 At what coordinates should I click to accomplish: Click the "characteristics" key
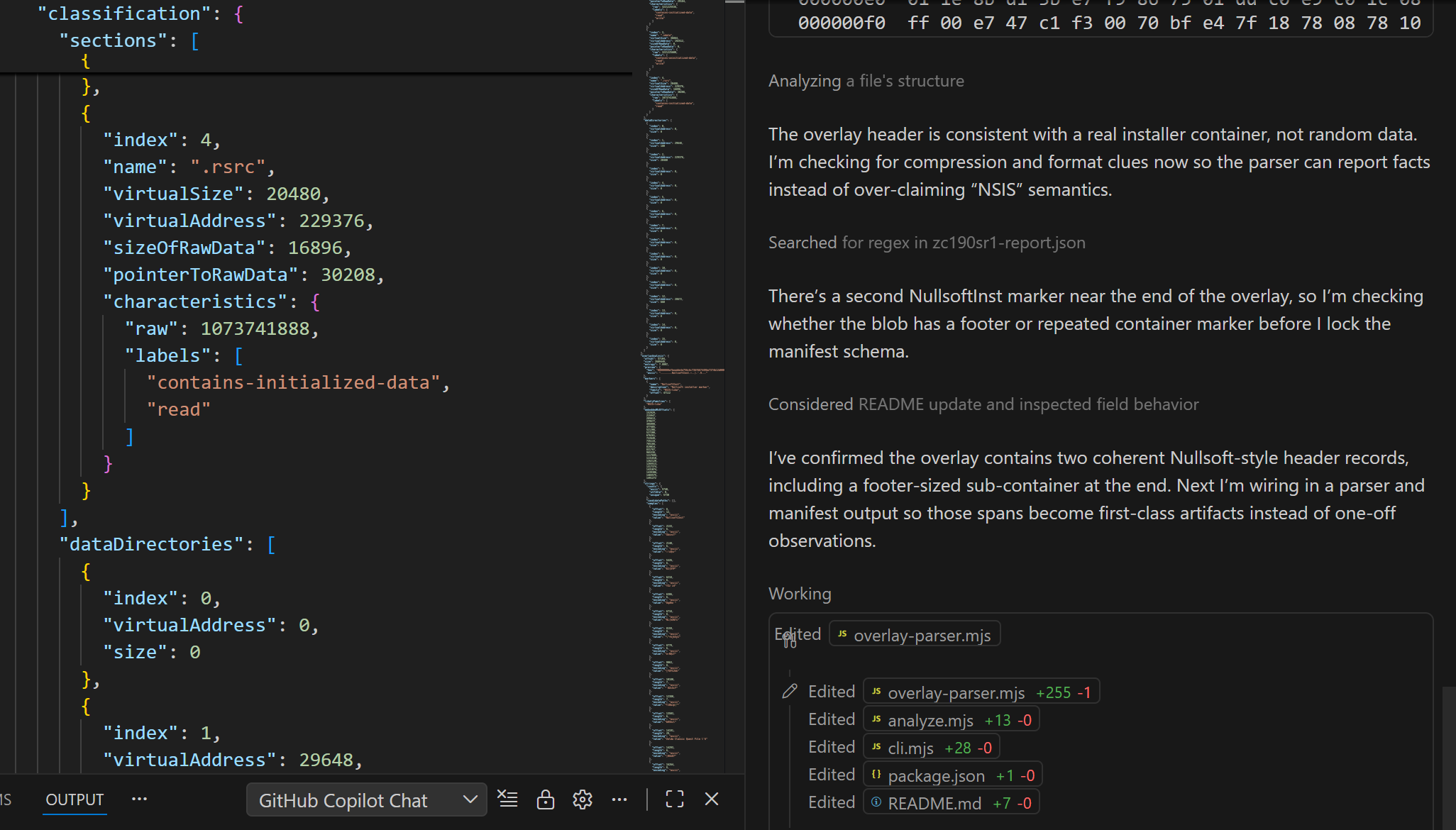click(195, 301)
